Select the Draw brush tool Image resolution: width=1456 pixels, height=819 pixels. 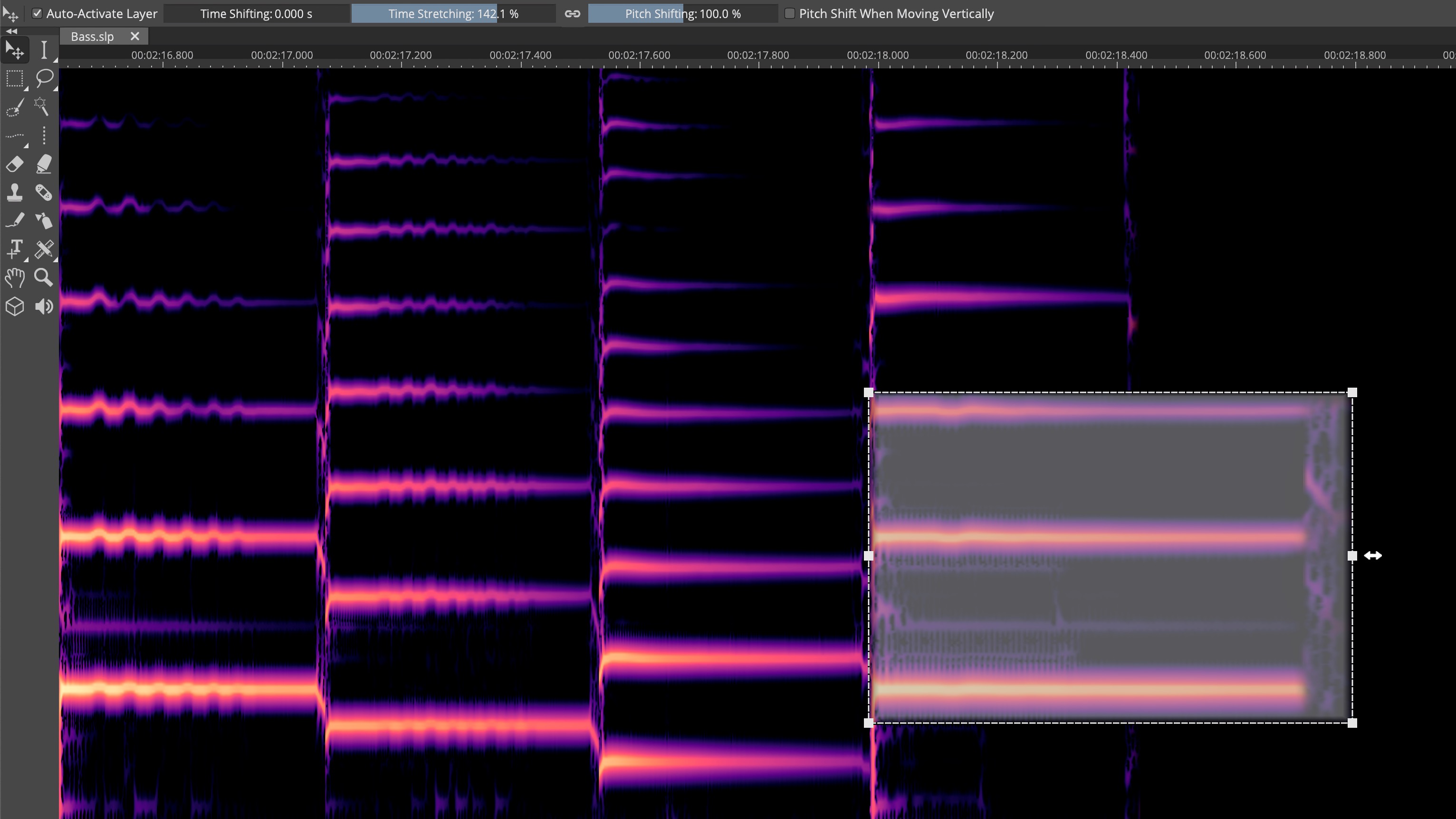(x=15, y=220)
